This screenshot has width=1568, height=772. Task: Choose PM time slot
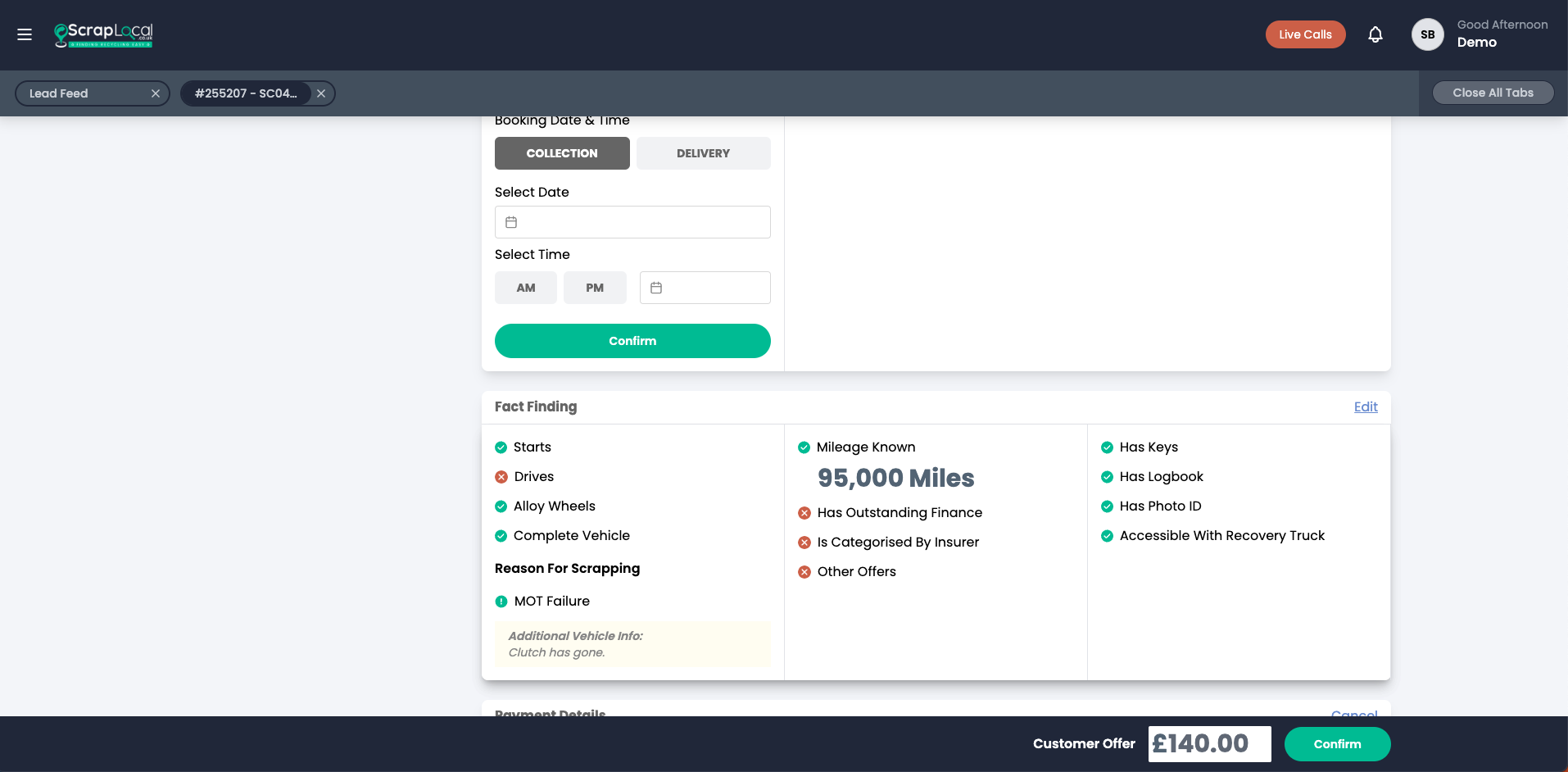(595, 288)
